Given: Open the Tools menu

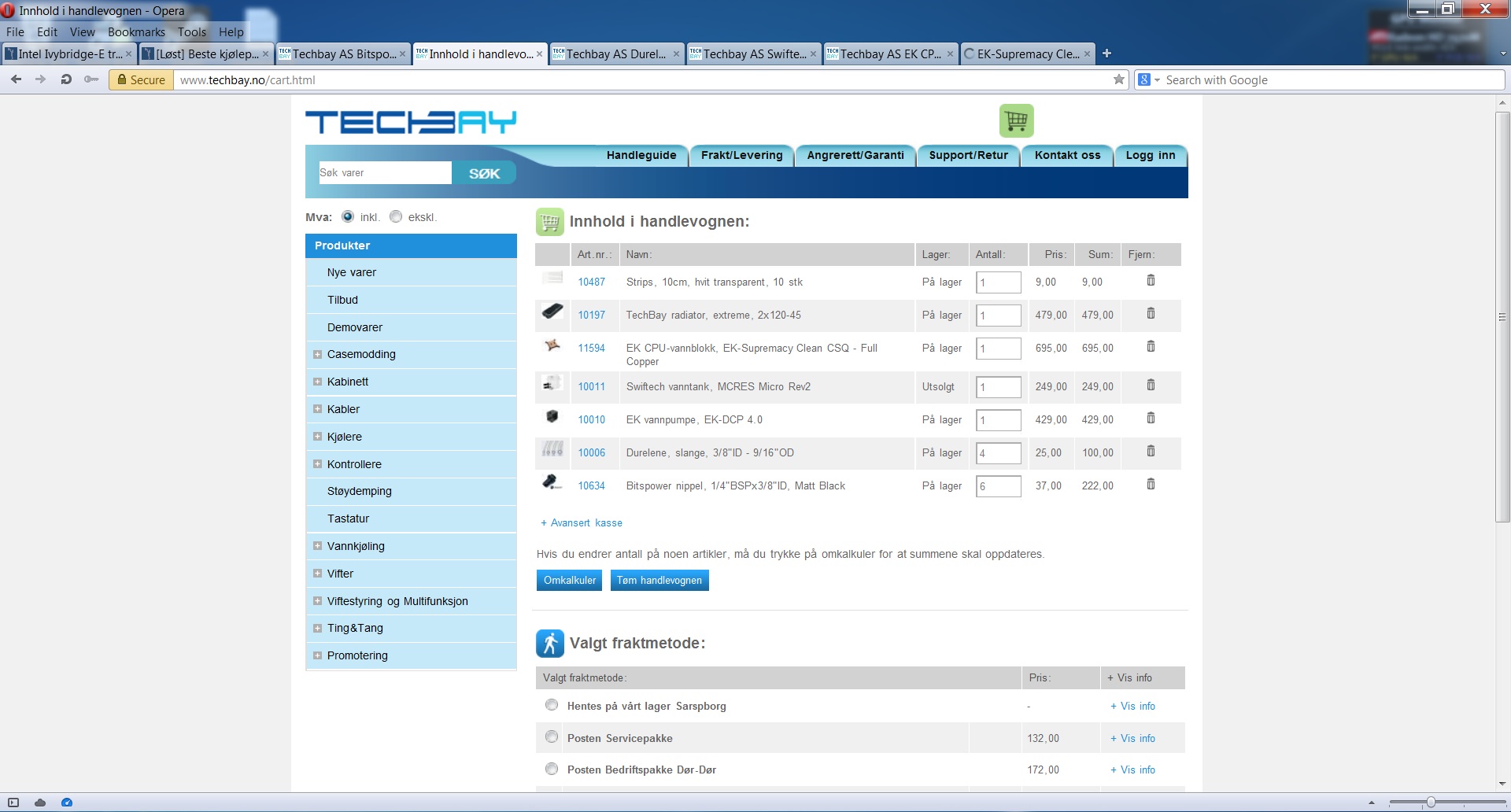Looking at the screenshot, I should click(191, 32).
